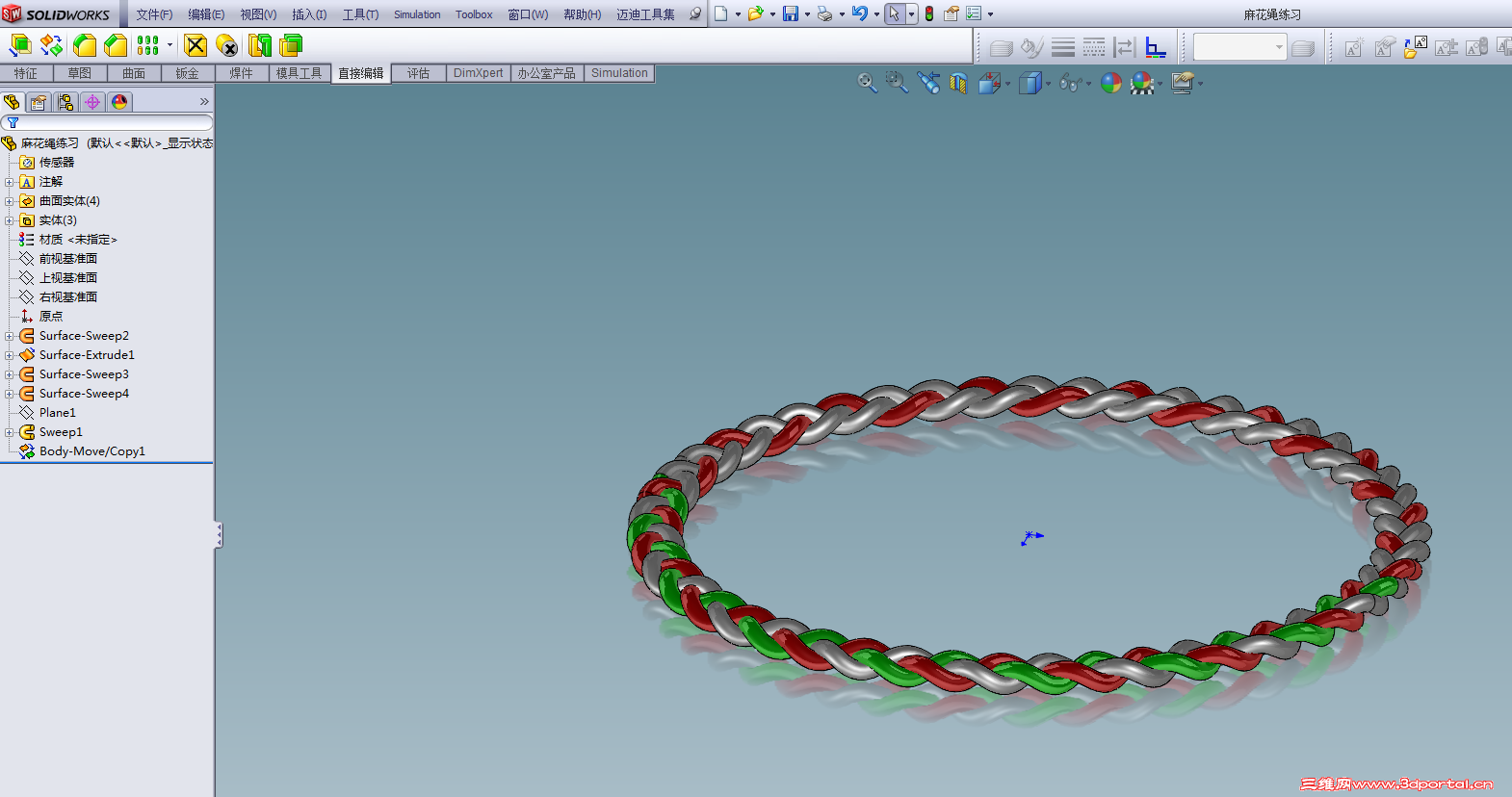The image size is (1512, 797).
Task: Switch to the DimXpert tab
Action: click(479, 73)
